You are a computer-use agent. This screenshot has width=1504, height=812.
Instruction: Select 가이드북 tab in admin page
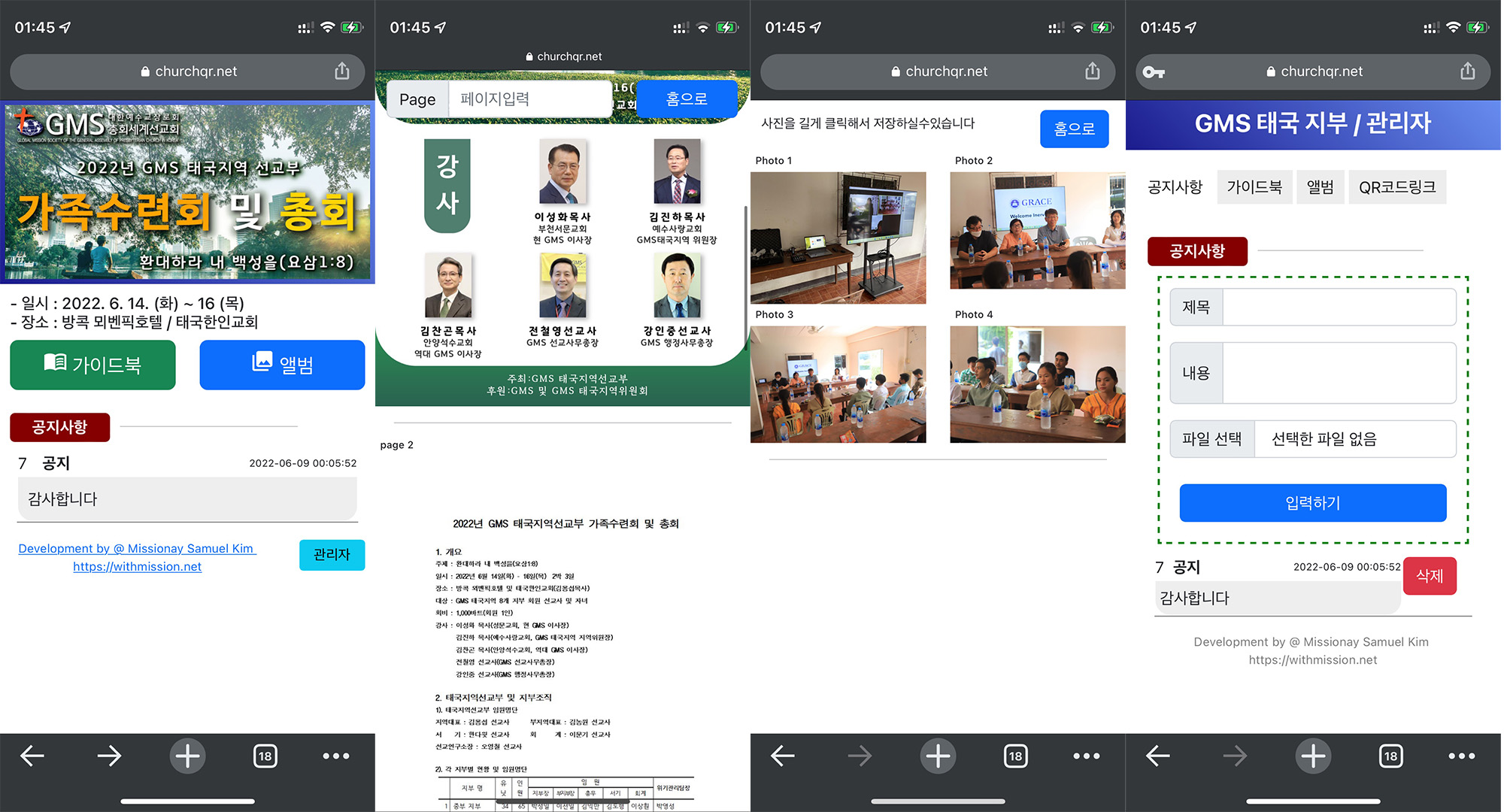click(x=1254, y=186)
